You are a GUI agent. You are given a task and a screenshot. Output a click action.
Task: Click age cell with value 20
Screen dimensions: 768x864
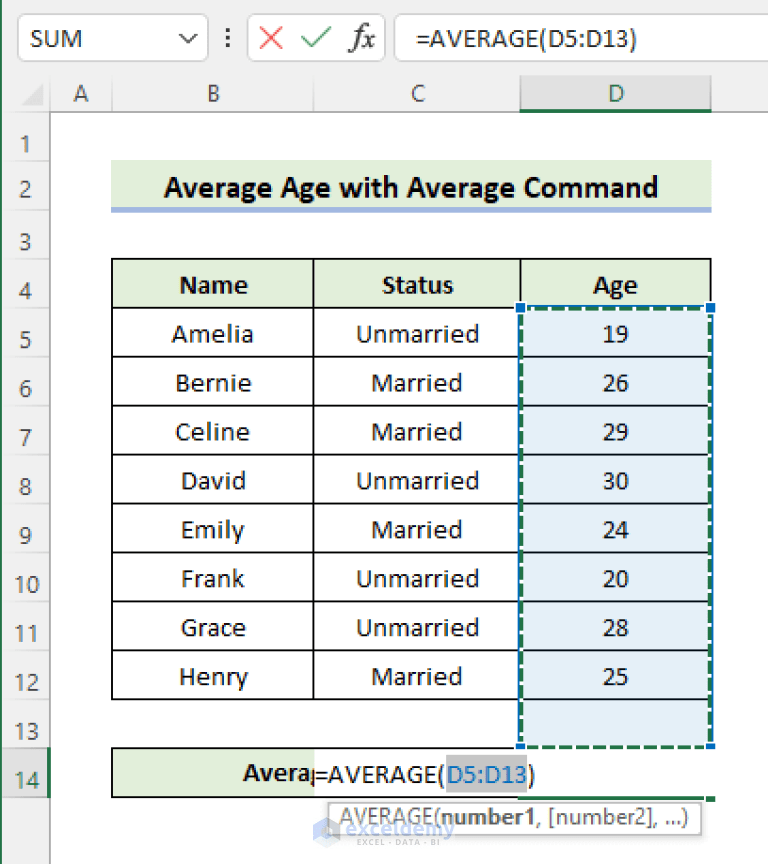[615, 579]
